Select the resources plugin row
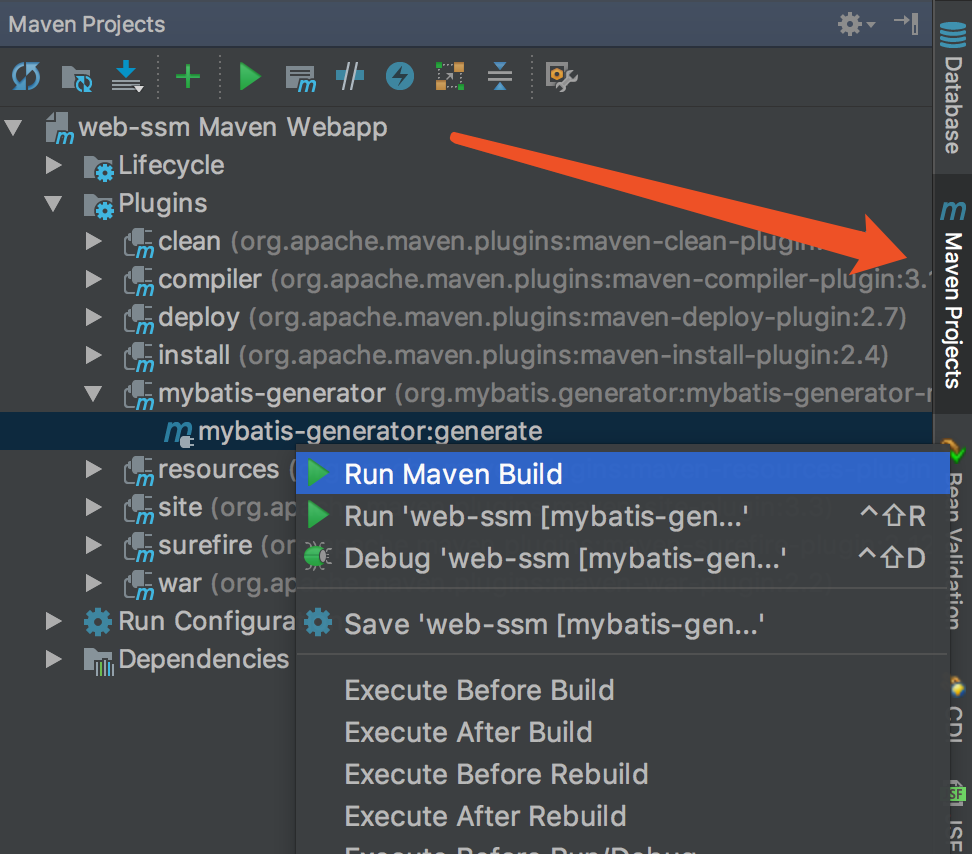972x854 pixels. [148, 469]
